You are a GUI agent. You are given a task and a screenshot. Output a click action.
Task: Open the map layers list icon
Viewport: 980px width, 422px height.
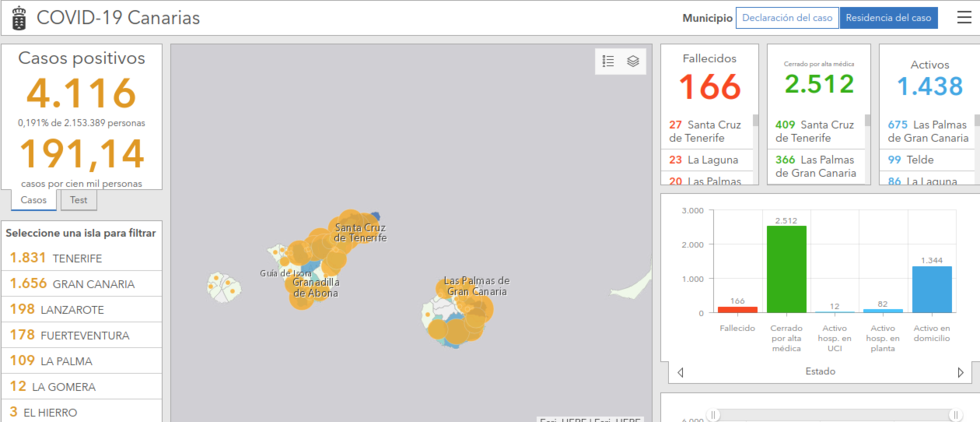coord(633,61)
